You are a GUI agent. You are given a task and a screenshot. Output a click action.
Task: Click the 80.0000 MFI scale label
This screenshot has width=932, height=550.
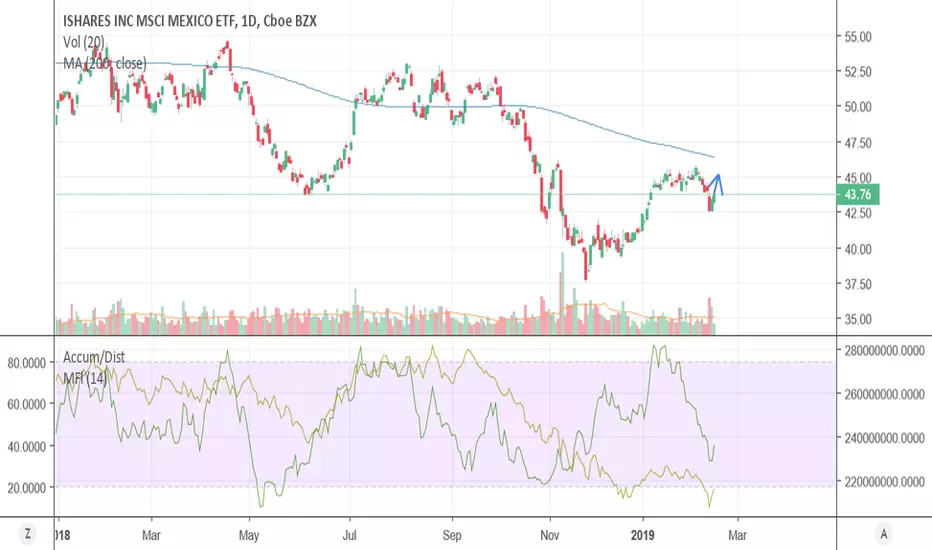[27, 363]
